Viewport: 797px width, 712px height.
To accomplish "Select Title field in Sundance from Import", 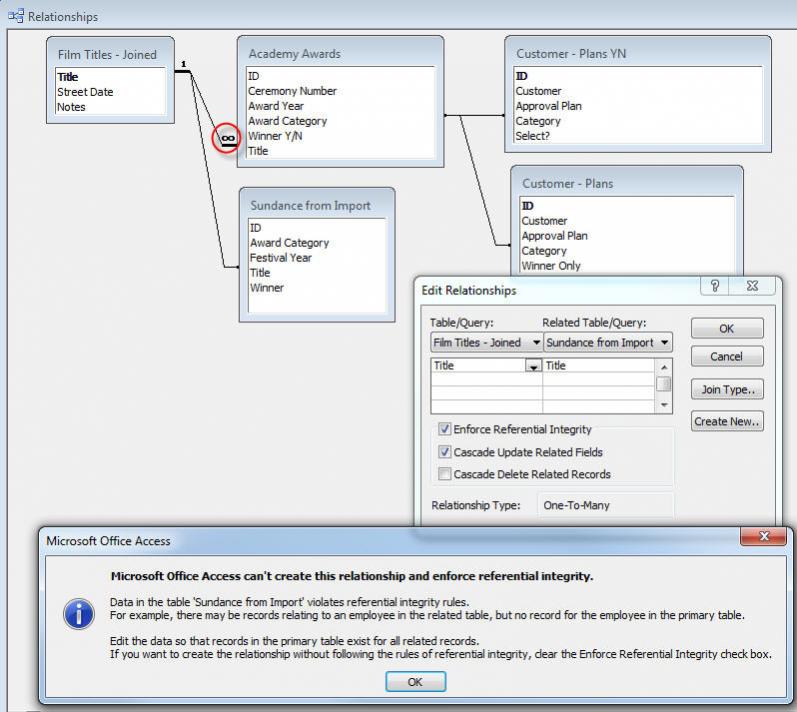I will pyautogui.click(x=260, y=273).
